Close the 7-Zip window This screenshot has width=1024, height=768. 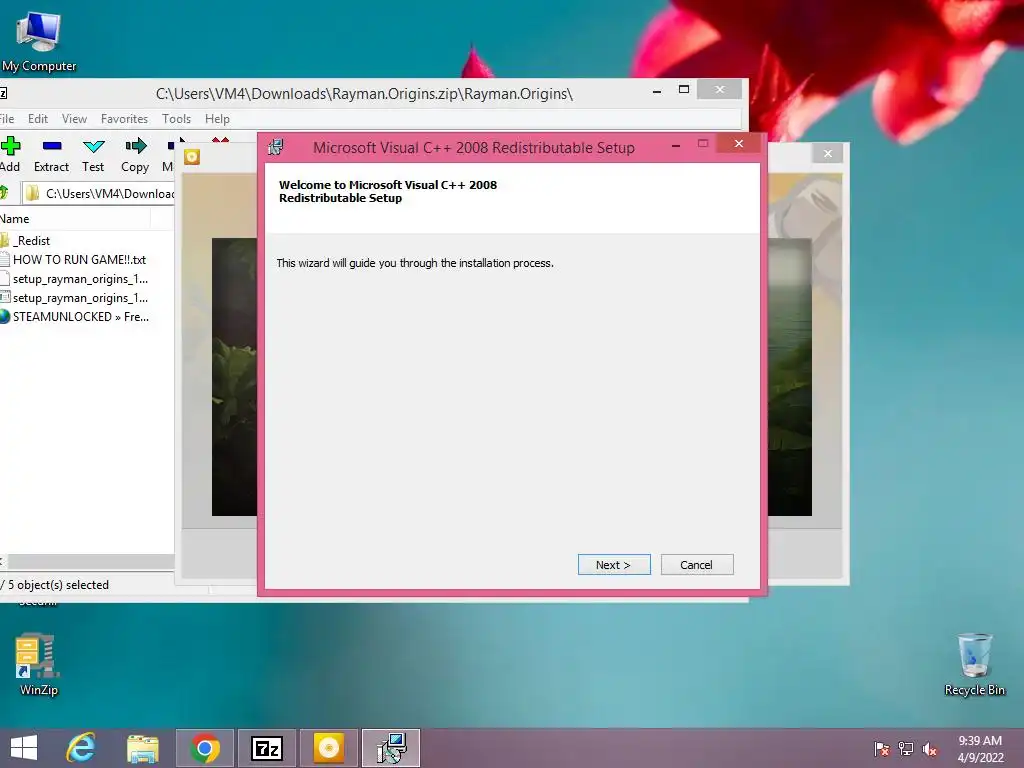(720, 89)
